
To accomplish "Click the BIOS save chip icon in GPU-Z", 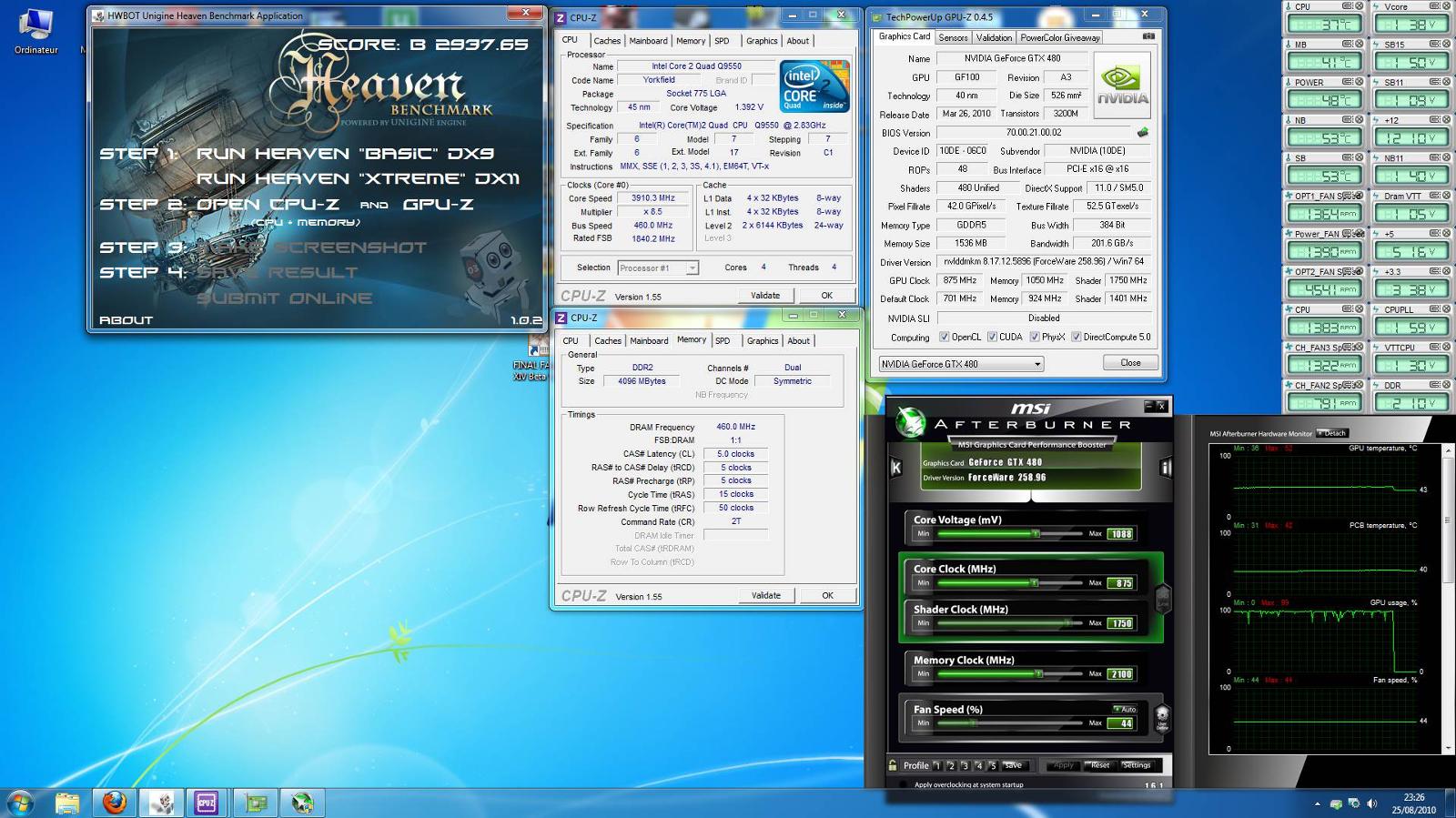I will click(x=1143, y=132).
